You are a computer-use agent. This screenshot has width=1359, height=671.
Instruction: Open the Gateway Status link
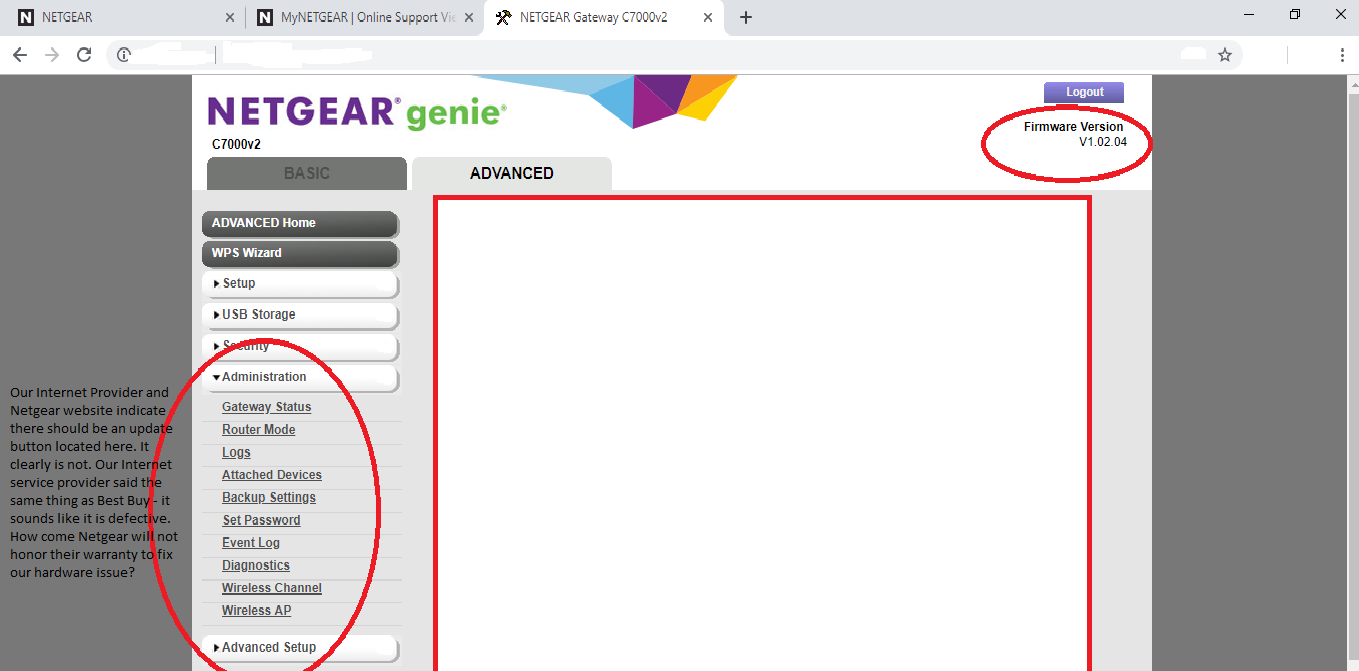click(266, 407)
